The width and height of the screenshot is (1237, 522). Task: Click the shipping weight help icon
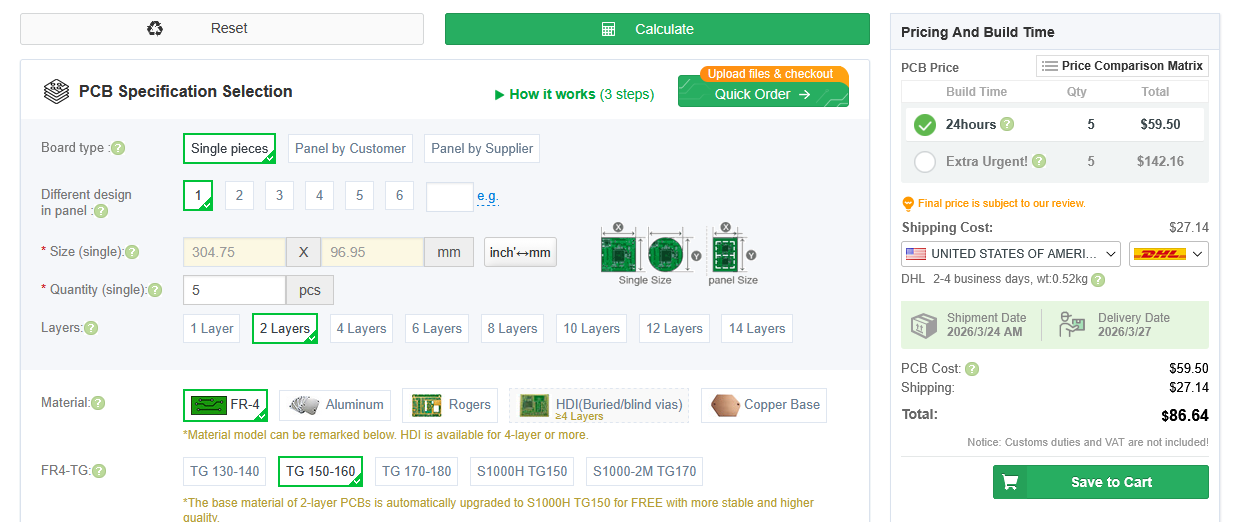tap(1098, 280)
